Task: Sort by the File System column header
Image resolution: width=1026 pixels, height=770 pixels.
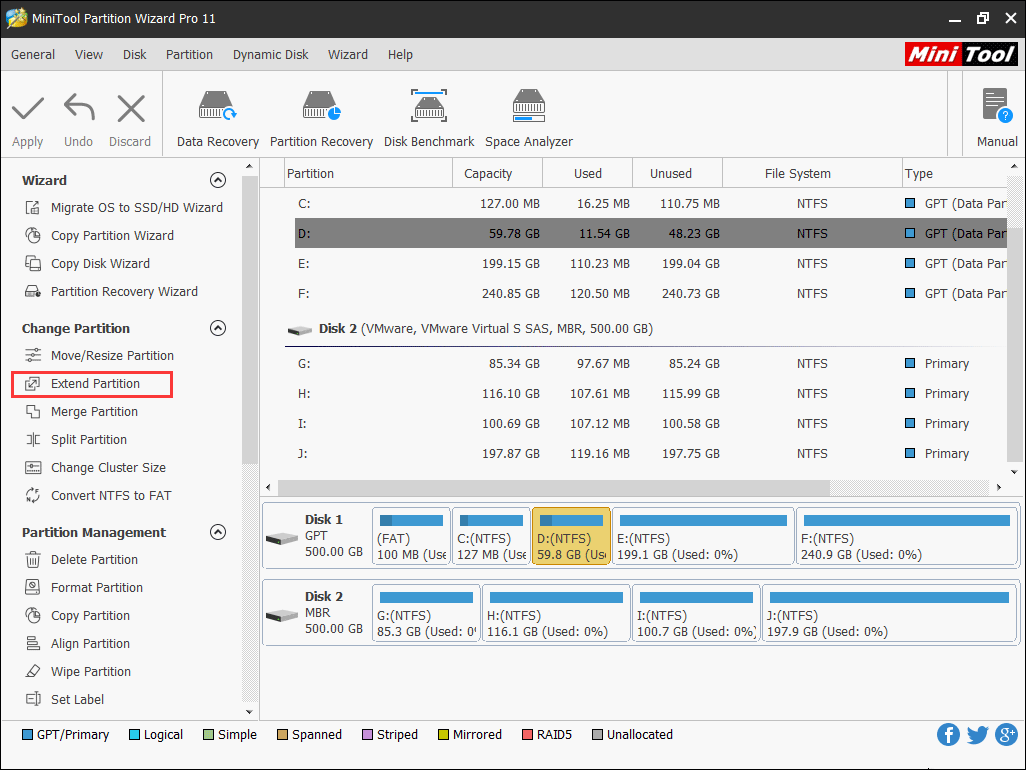Action: tap(812, 173)
